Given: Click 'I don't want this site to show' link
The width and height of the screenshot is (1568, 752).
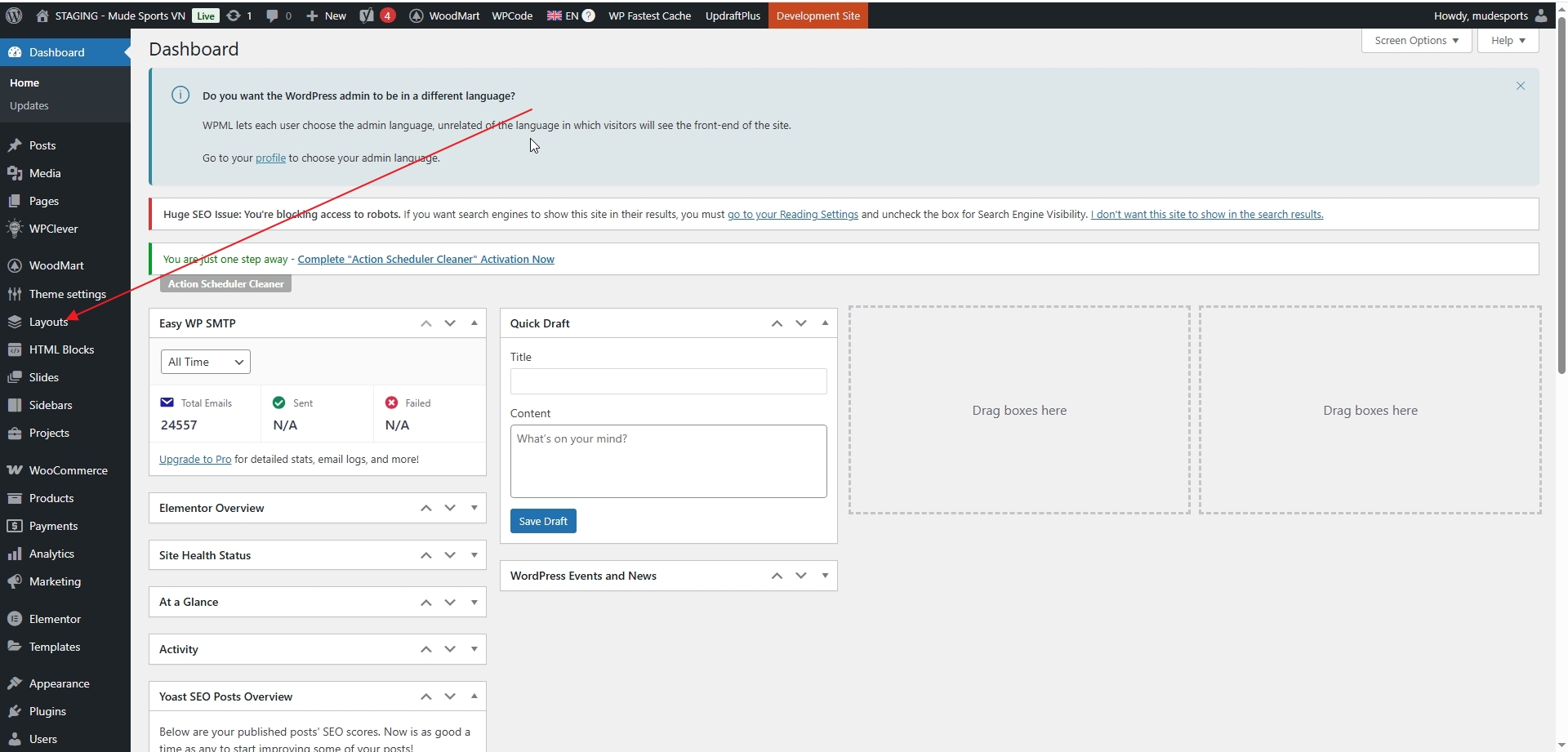Looking at the screenshot, I should 1207,215.
